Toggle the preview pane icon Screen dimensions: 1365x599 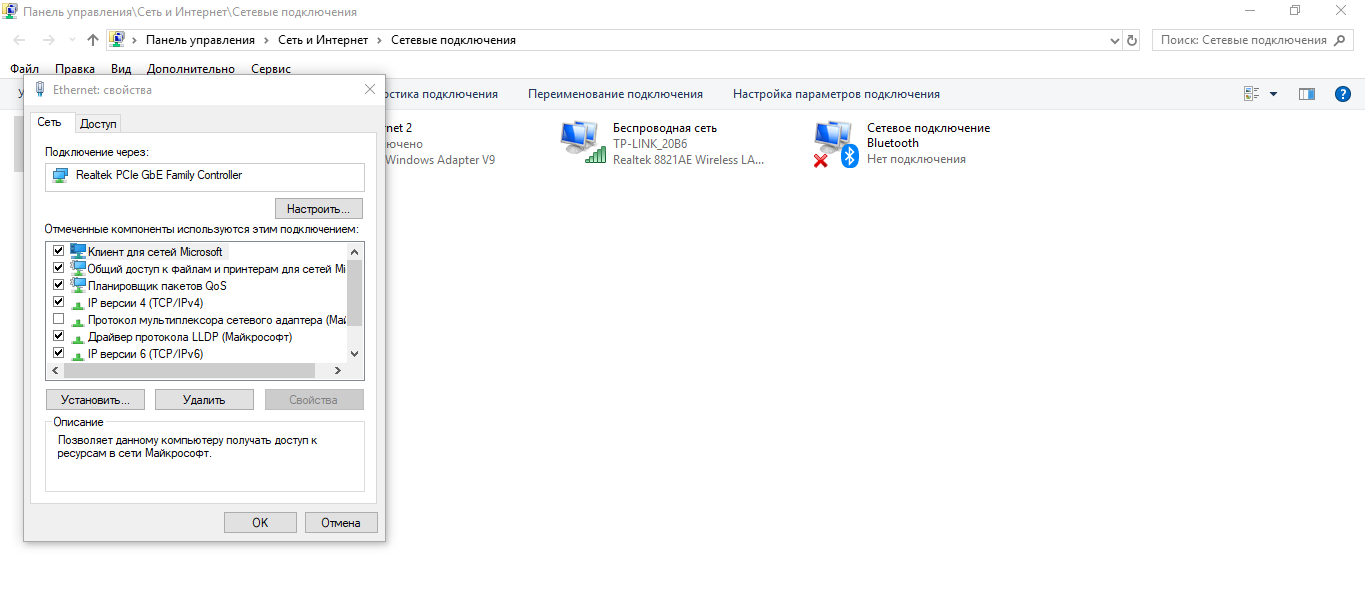(1306, 94)
